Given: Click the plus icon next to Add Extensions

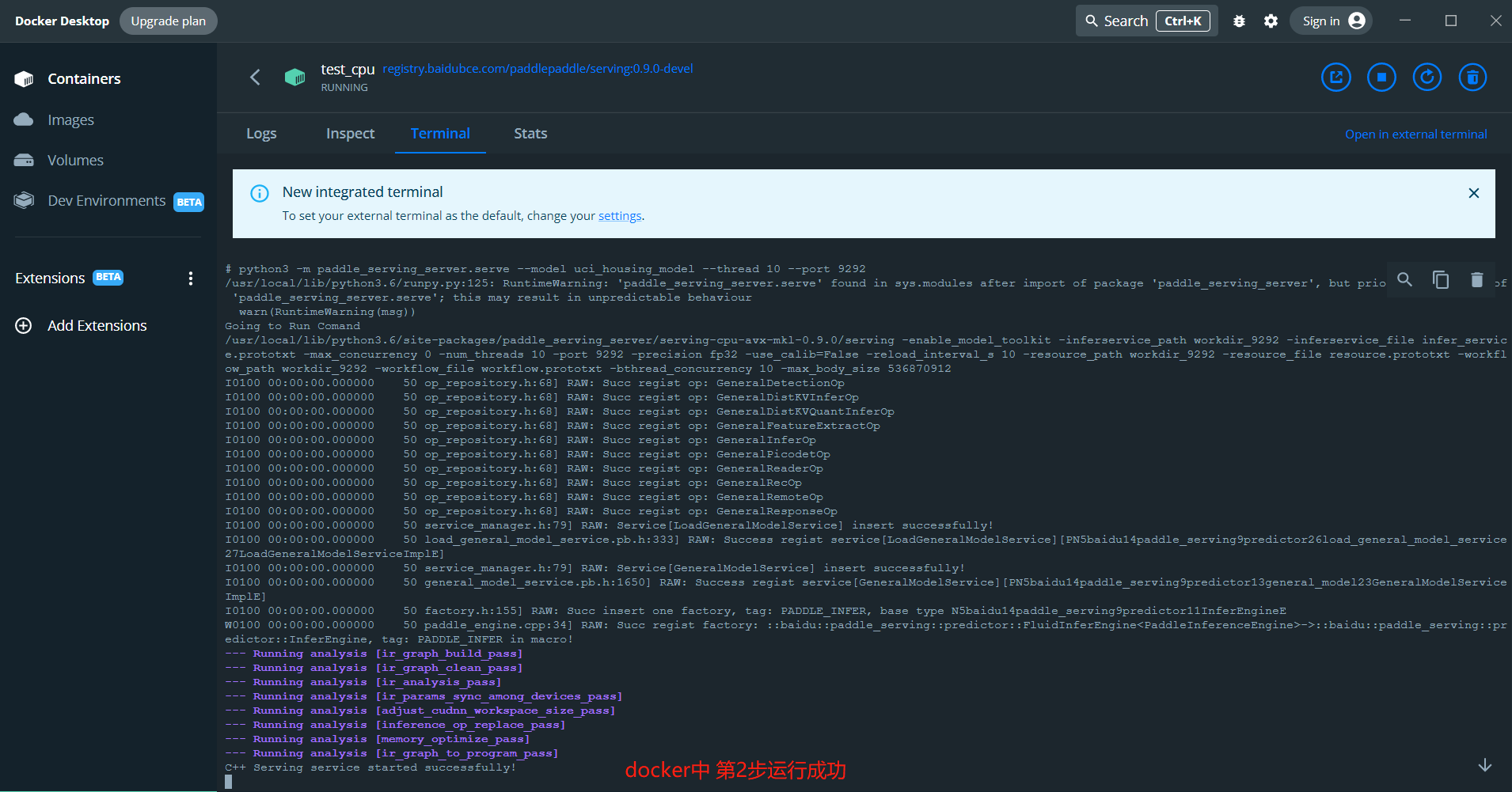Looking at the screenshot, I should (24, 325).
